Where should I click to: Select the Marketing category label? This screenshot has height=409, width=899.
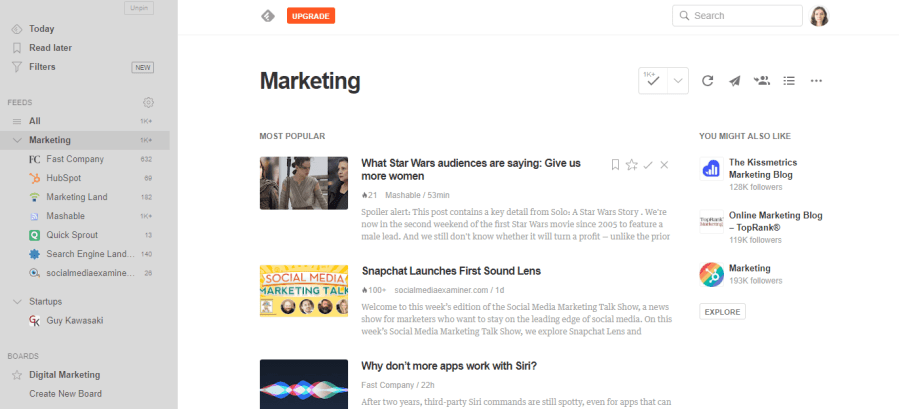click(50, 141)
